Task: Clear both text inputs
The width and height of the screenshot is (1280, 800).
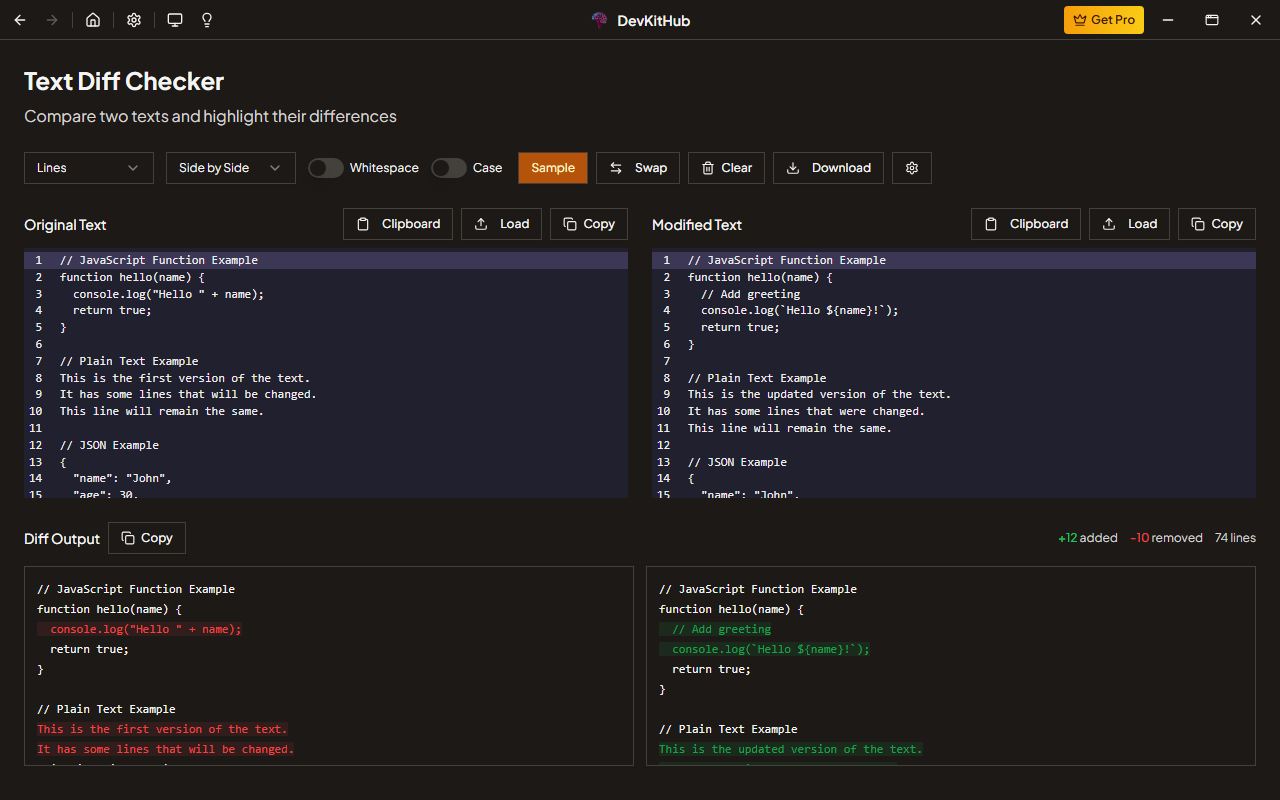Action: [727, 168]
